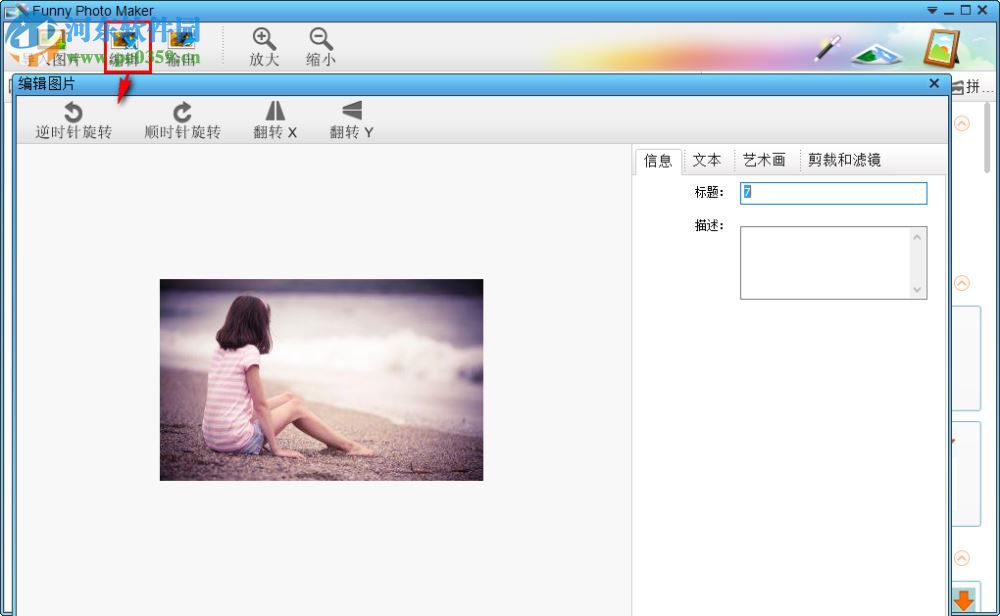Switch to the 文本 tab
This screenshot has width=1000, height=616.
[x=707, y=160]
